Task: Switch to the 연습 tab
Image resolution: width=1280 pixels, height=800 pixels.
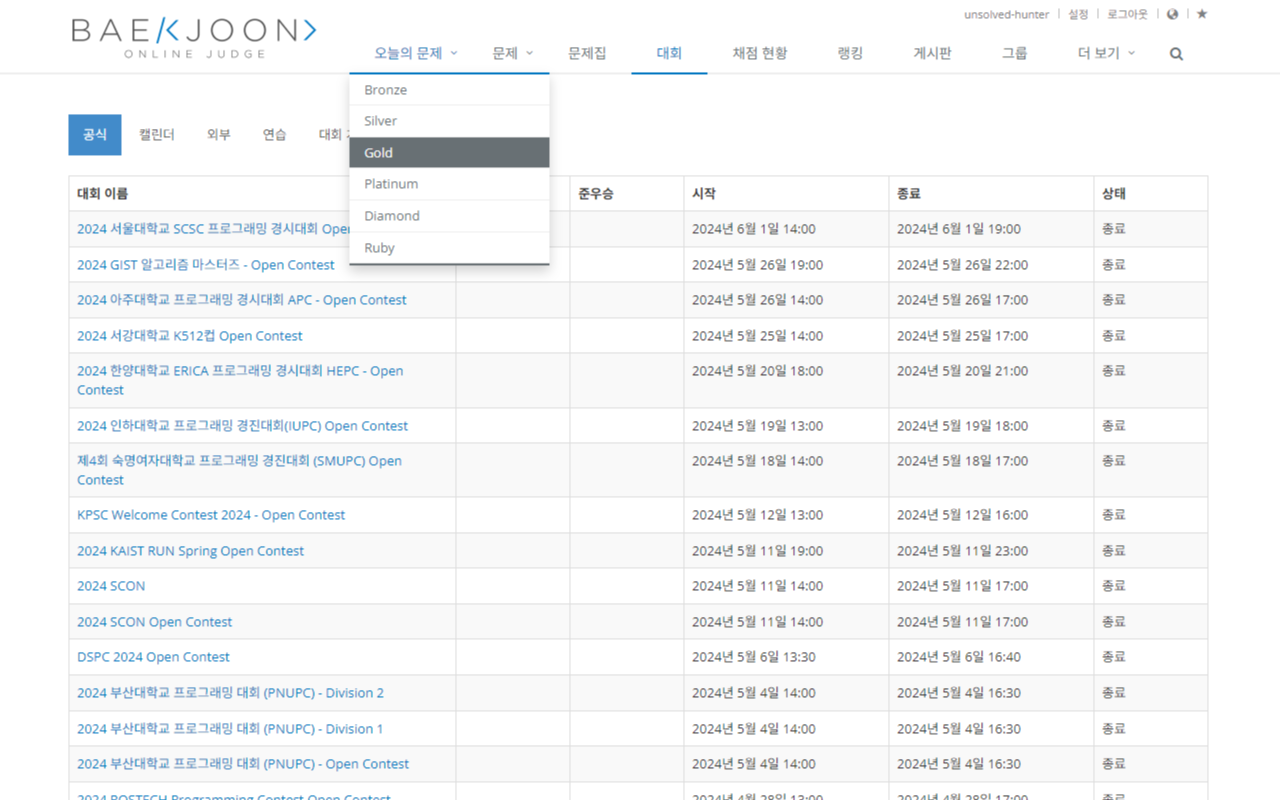Action: (x=274, y=135)
